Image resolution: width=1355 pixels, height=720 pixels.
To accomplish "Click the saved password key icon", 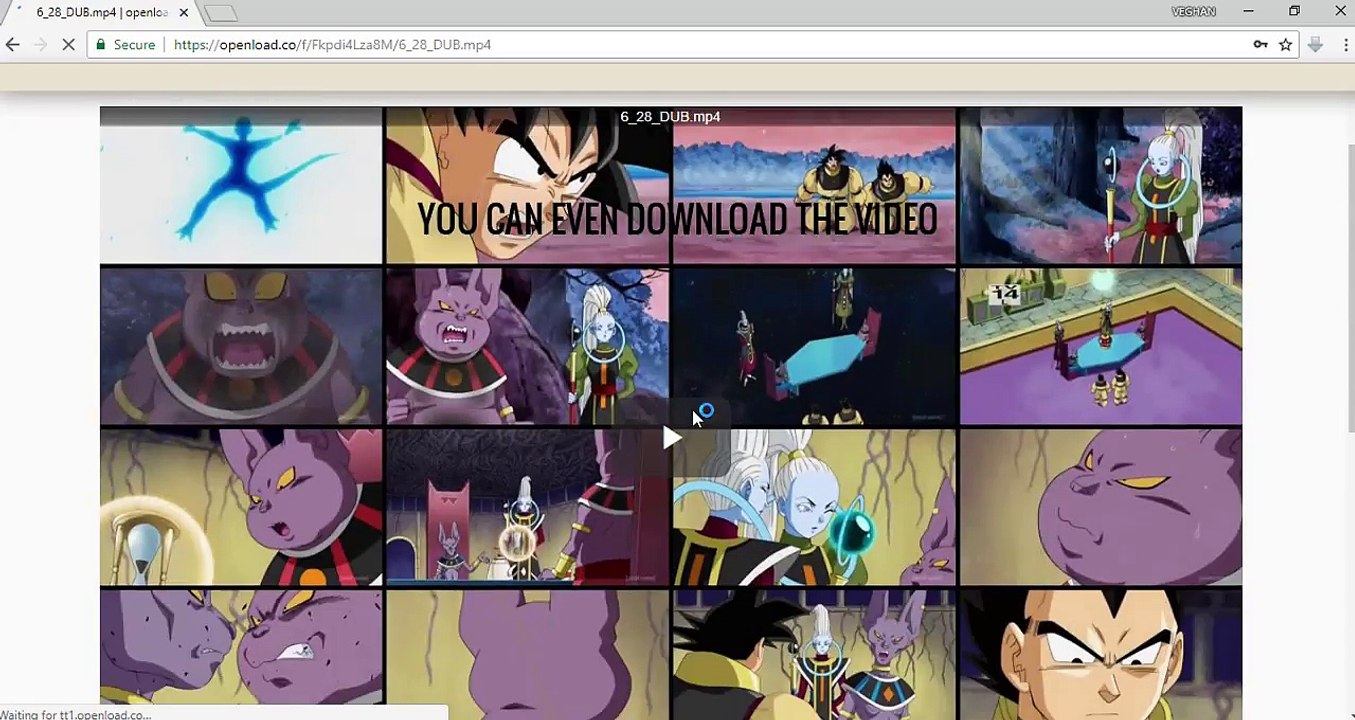I will coord(1261,45).
